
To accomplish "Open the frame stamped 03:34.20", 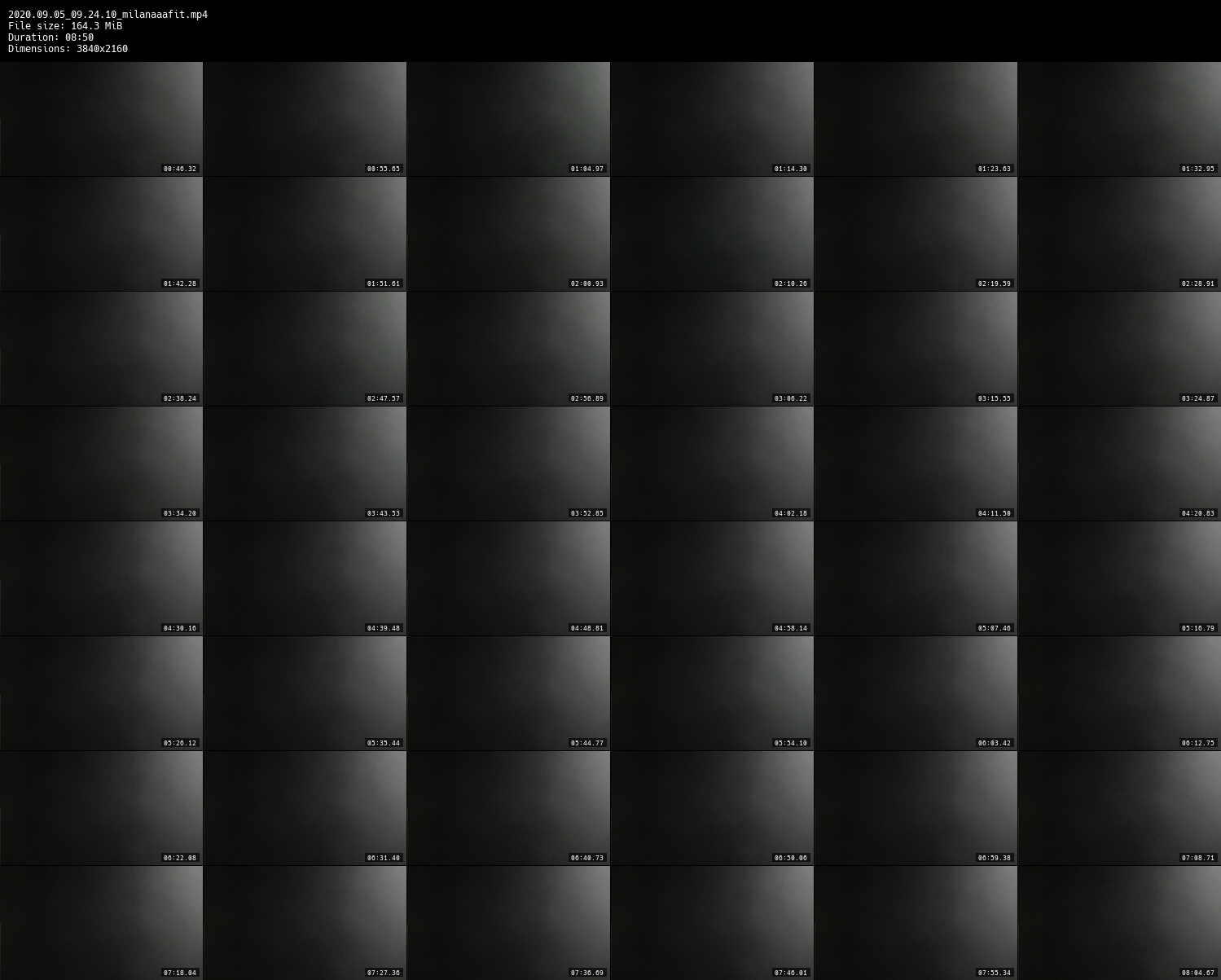I will coord(101,464).
